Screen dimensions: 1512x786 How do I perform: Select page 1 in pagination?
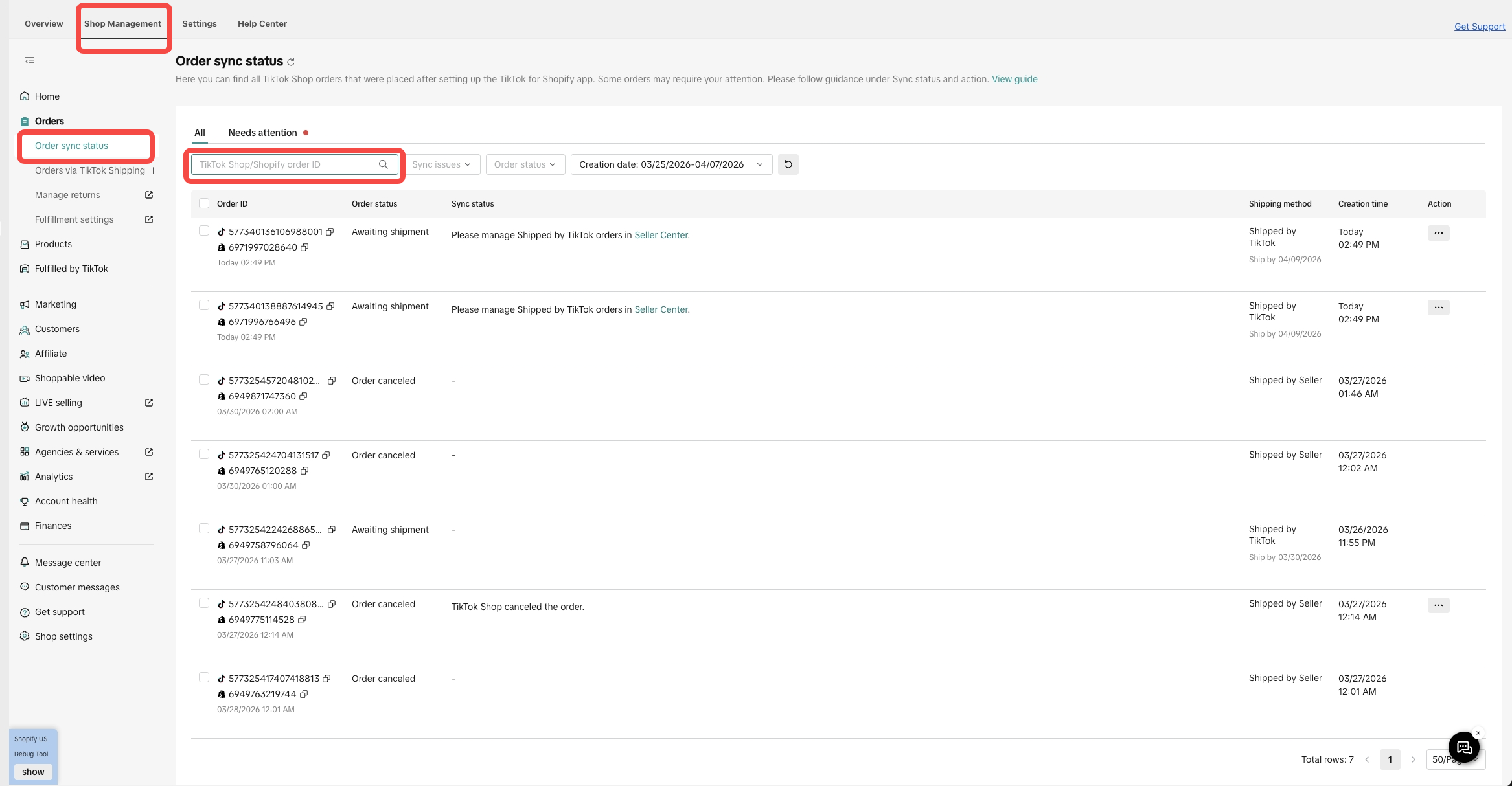tap(1390, 759)
